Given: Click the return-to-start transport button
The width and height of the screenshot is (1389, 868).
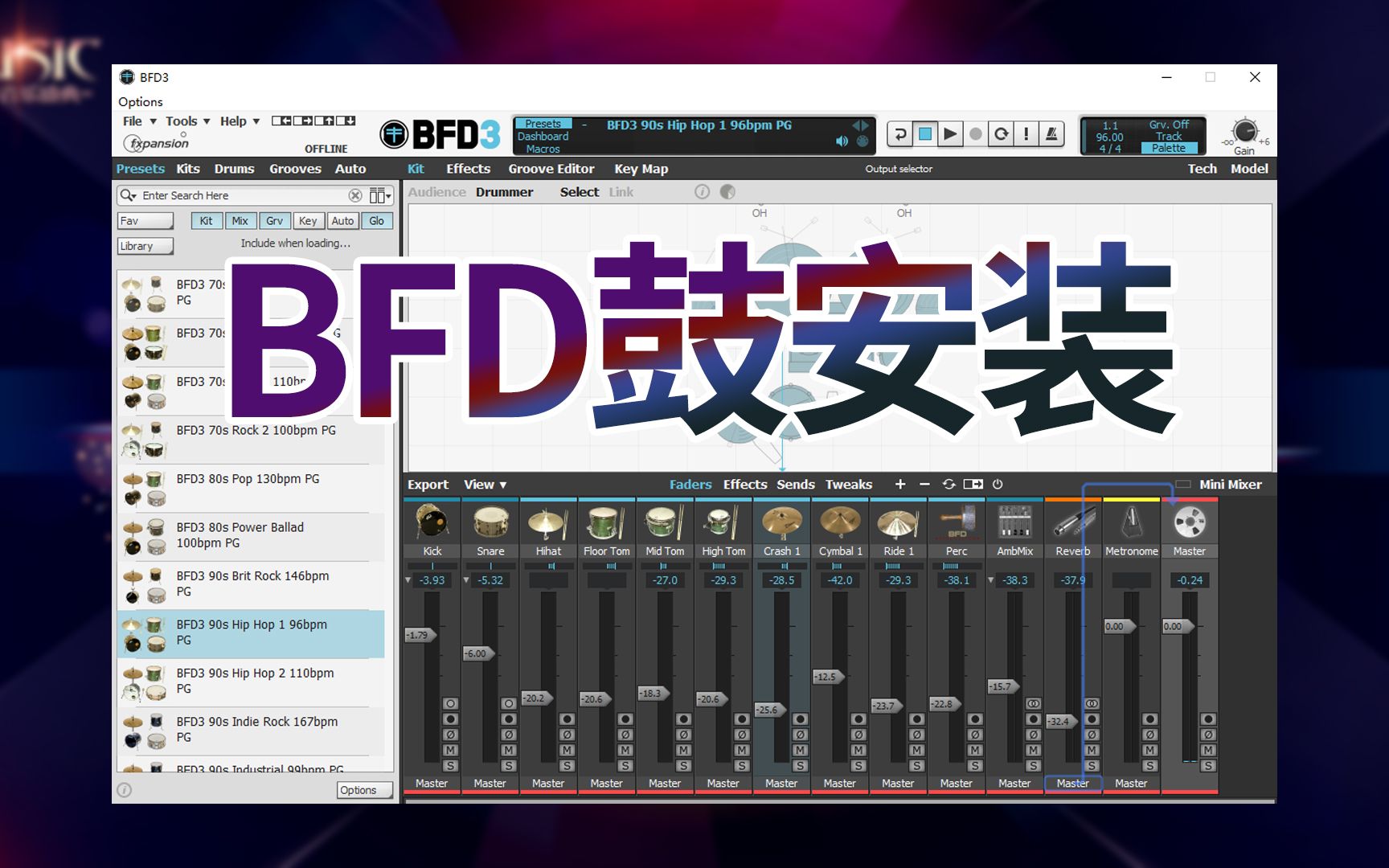Looking at the screenshot, I should click(x=900, y=134).
